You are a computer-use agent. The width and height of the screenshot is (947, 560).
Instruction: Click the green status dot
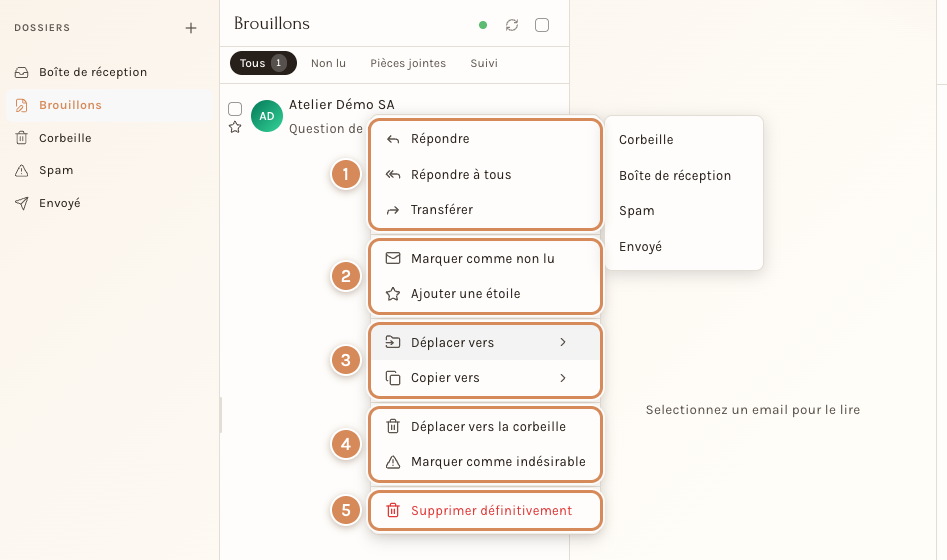483,25
